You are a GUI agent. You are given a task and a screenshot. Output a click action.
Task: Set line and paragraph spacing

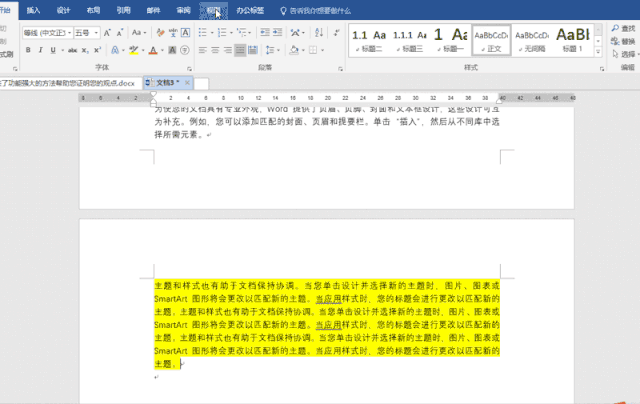tap(270, 50)
